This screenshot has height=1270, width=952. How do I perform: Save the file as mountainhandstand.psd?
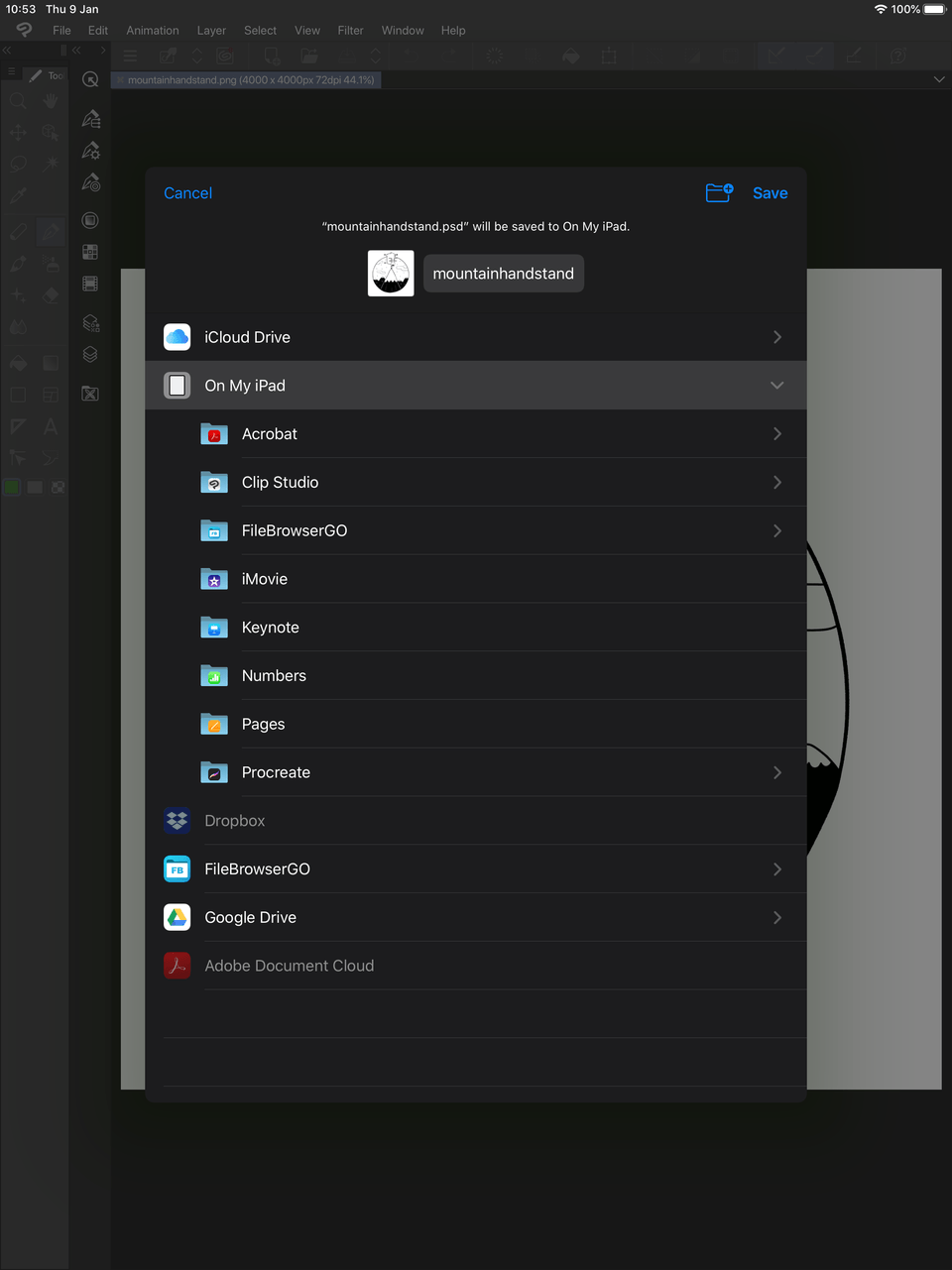pos(771,193)
